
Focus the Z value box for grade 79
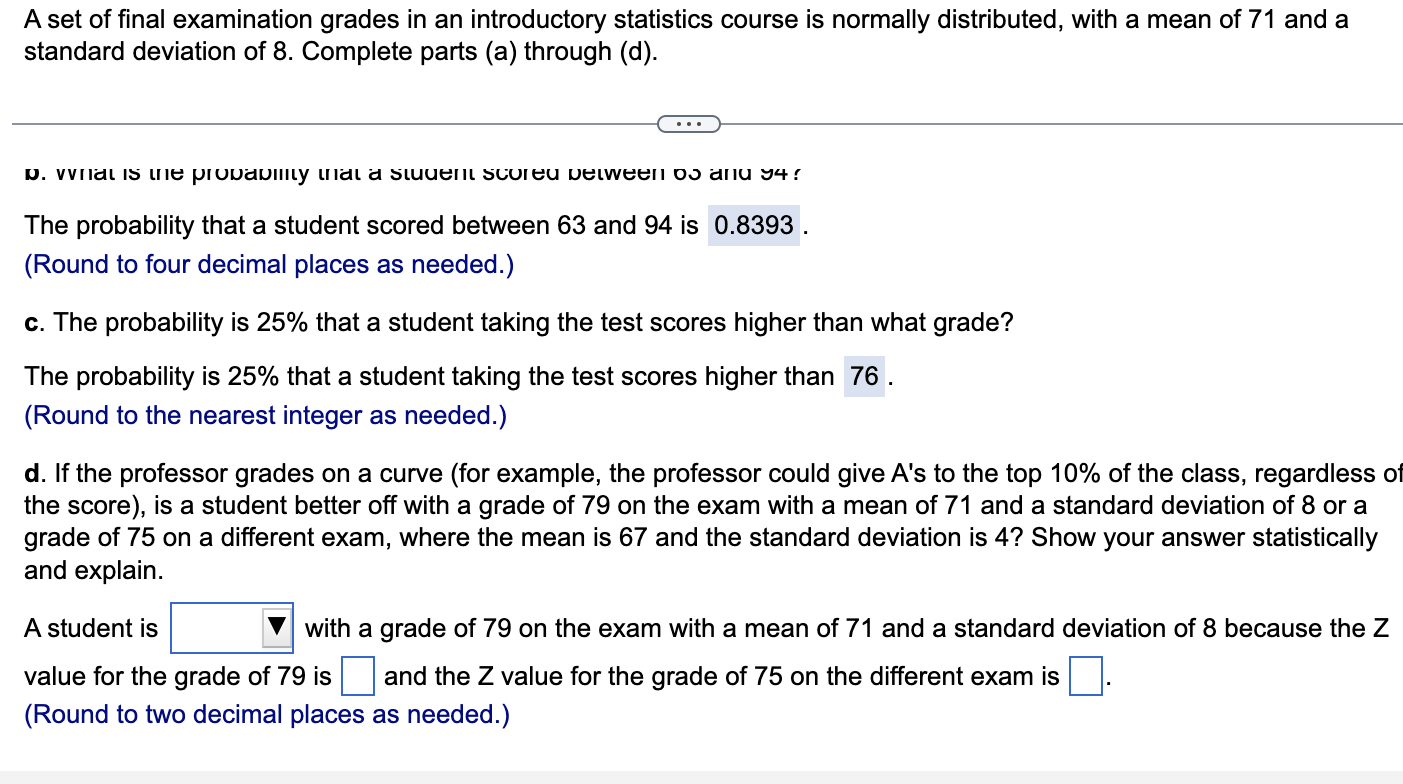358,676
